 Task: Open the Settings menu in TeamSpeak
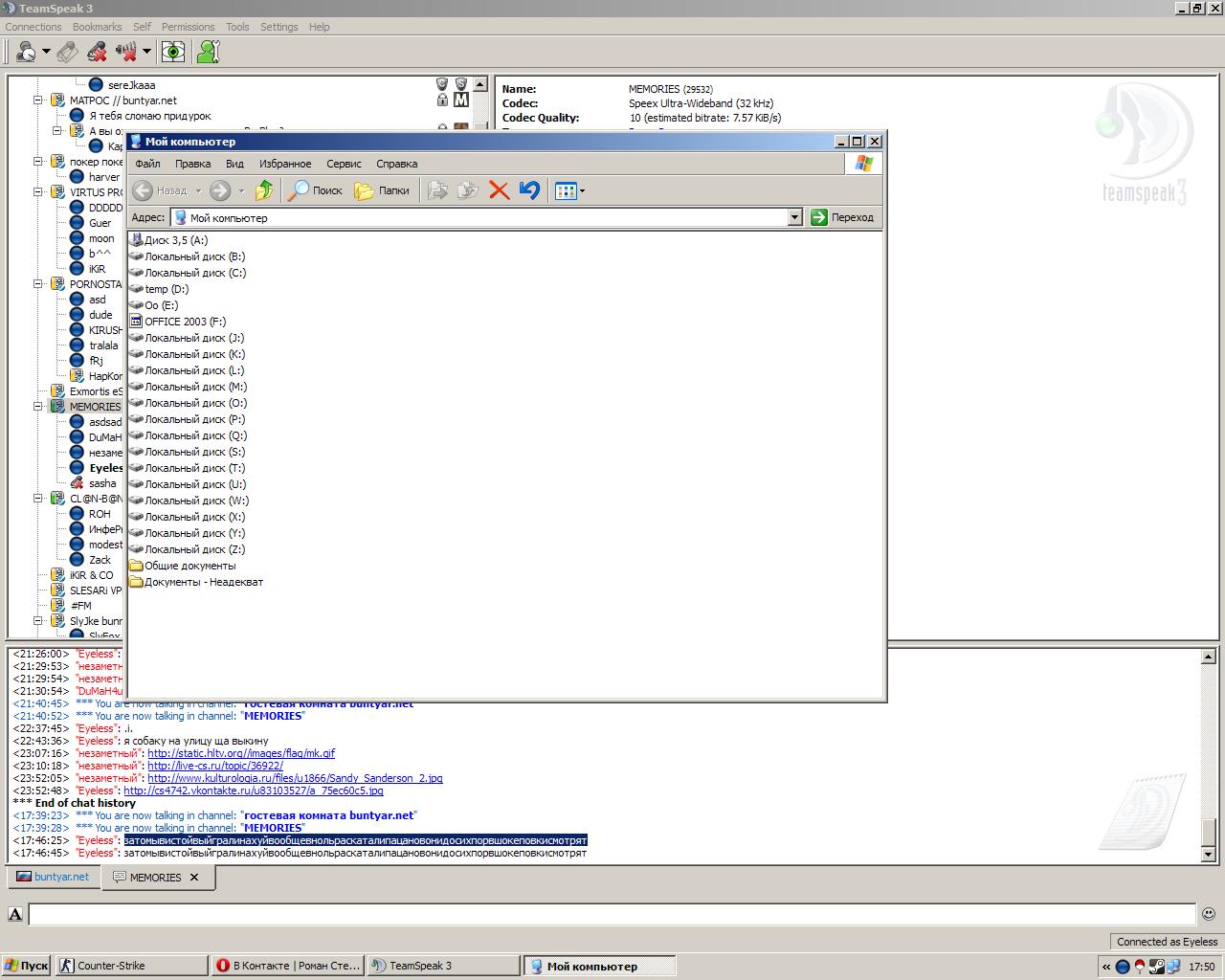279,27
